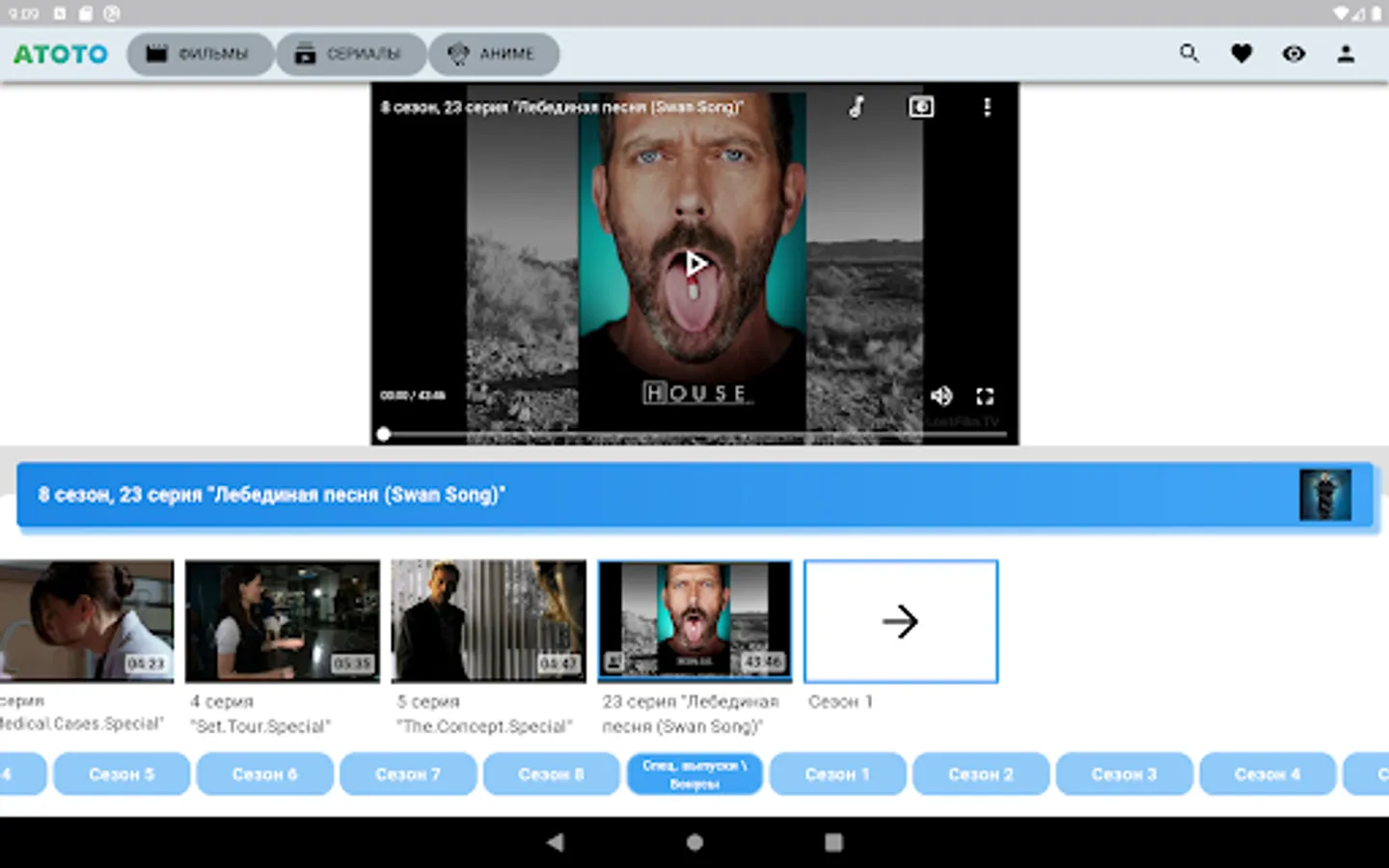Open the user profile icon
Viewport: 1389px width, 868px height.
1346,54
